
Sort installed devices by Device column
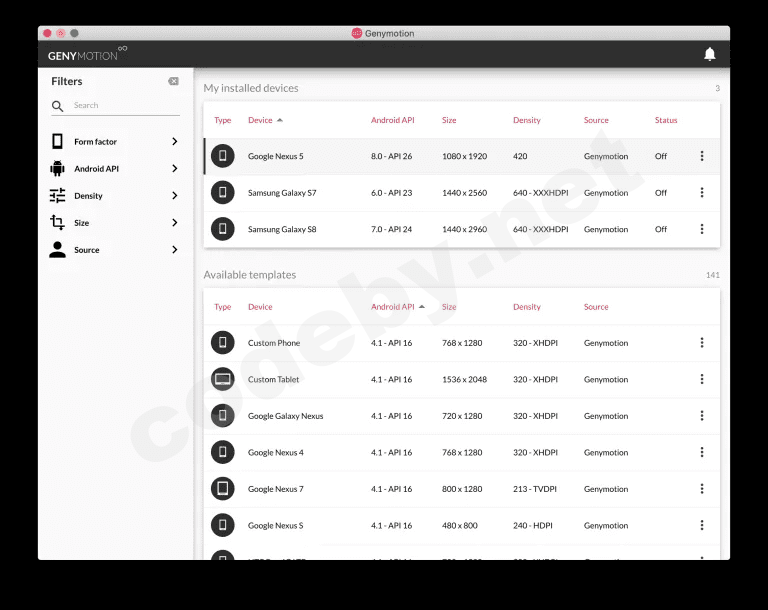pos(260,120)
